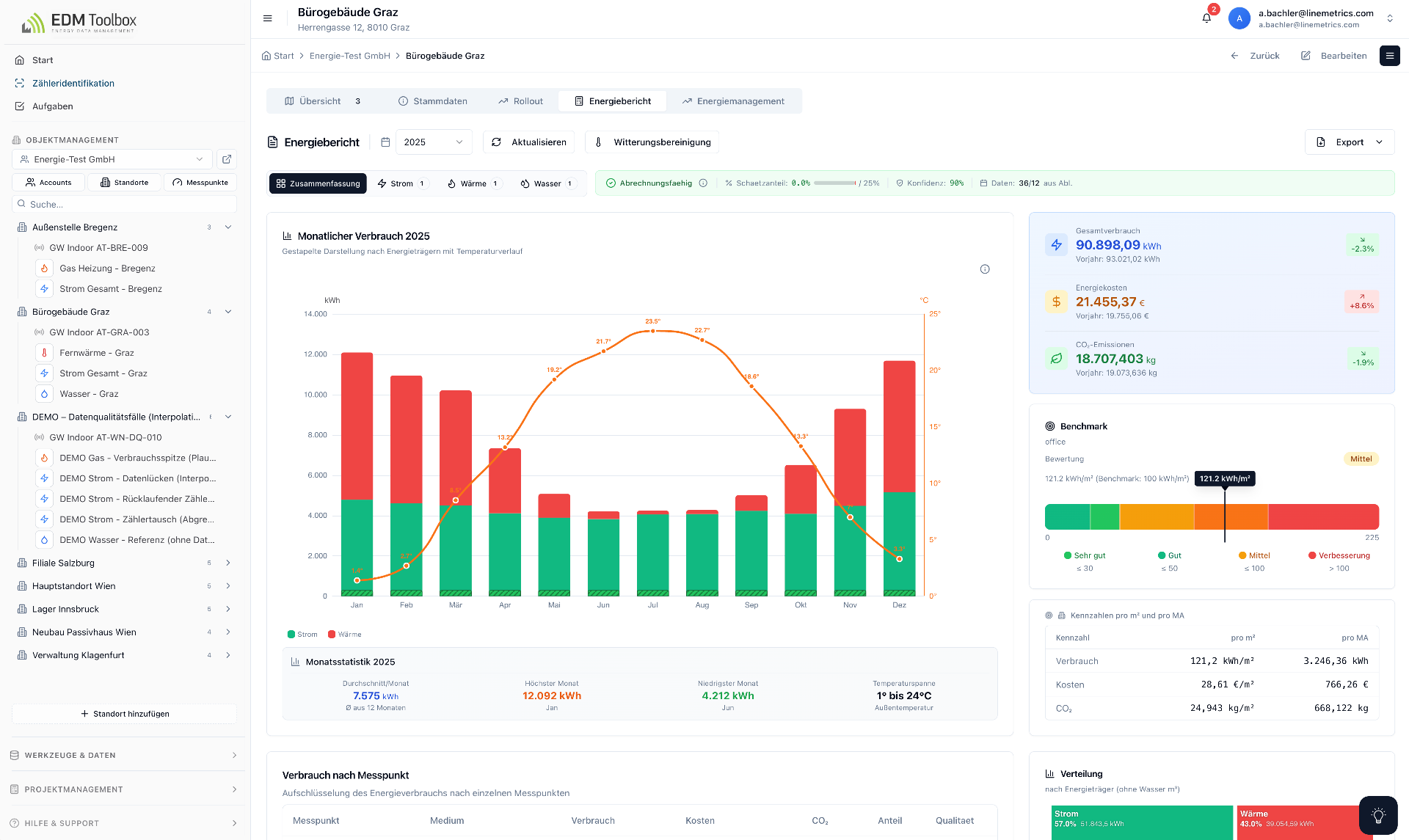
Task: Click the Abrechnungsfaehig info icon
Action: 703,183
